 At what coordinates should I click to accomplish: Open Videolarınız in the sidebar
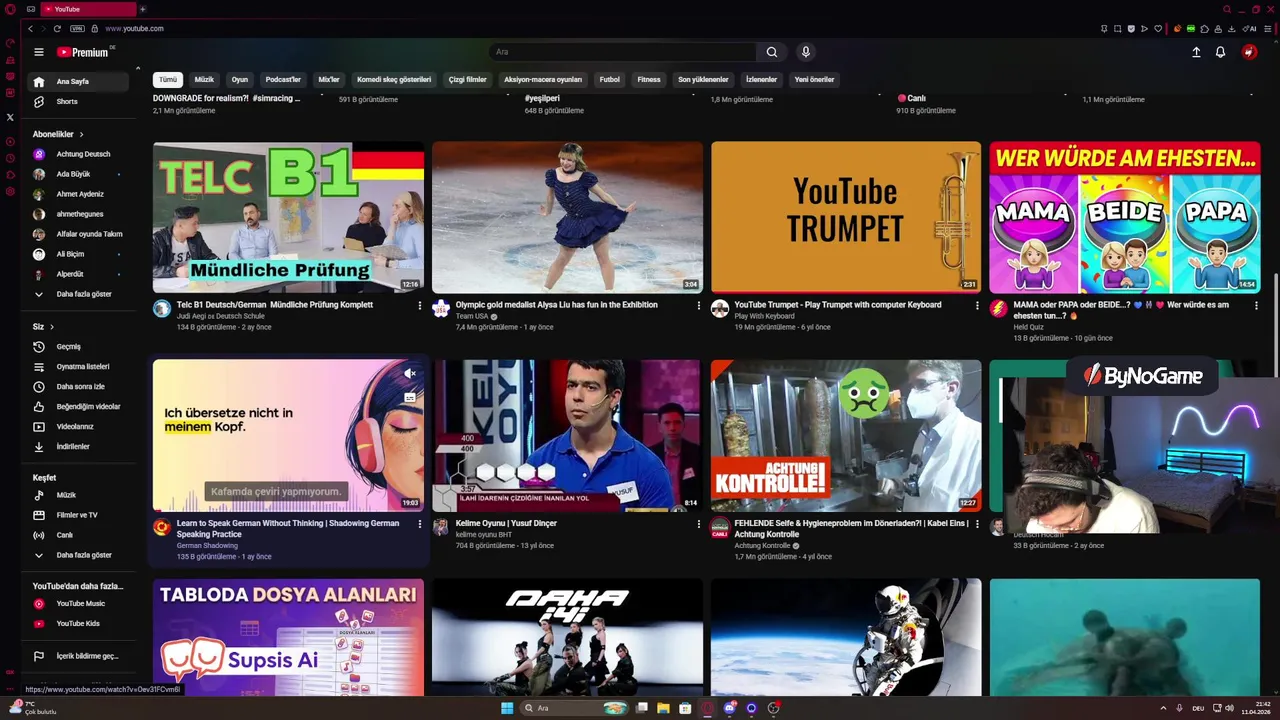pos(80,426)
